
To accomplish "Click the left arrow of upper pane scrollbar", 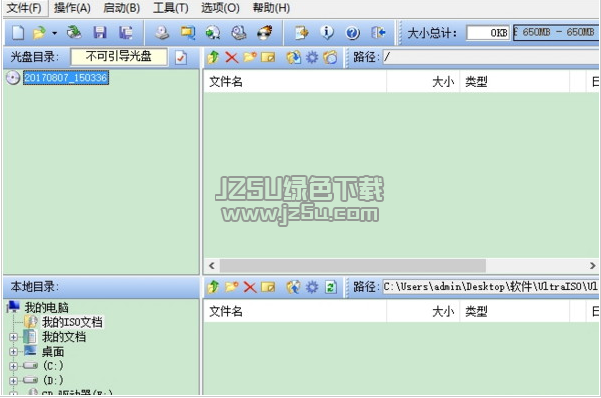I will tap(211, 265).
